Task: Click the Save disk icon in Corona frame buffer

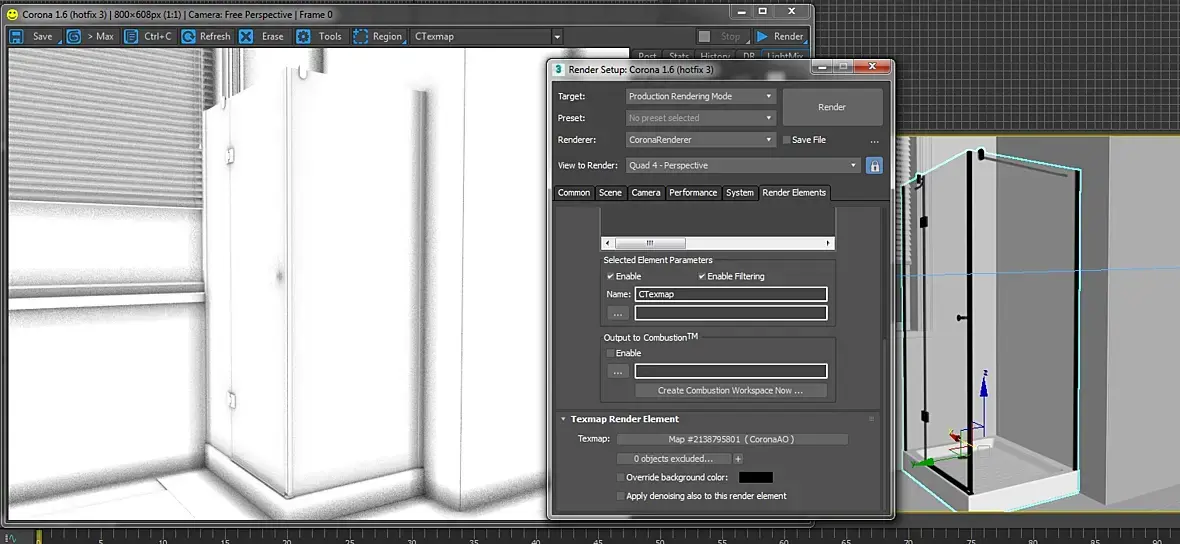Action: 16,36
